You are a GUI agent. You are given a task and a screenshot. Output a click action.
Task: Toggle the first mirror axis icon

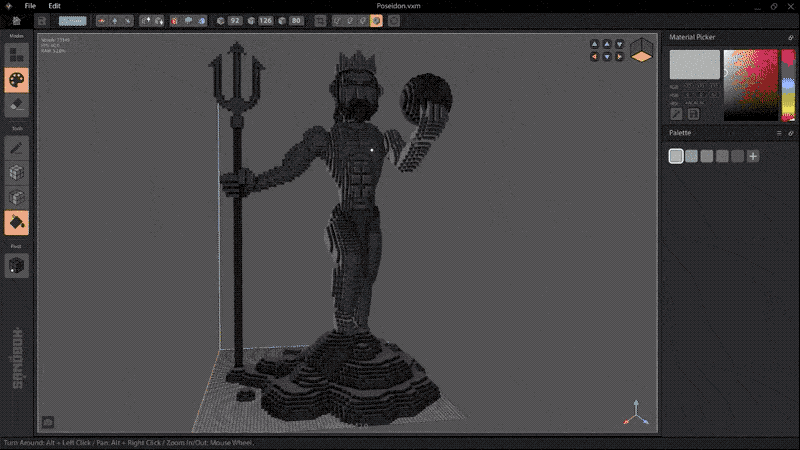coord(102,21)
